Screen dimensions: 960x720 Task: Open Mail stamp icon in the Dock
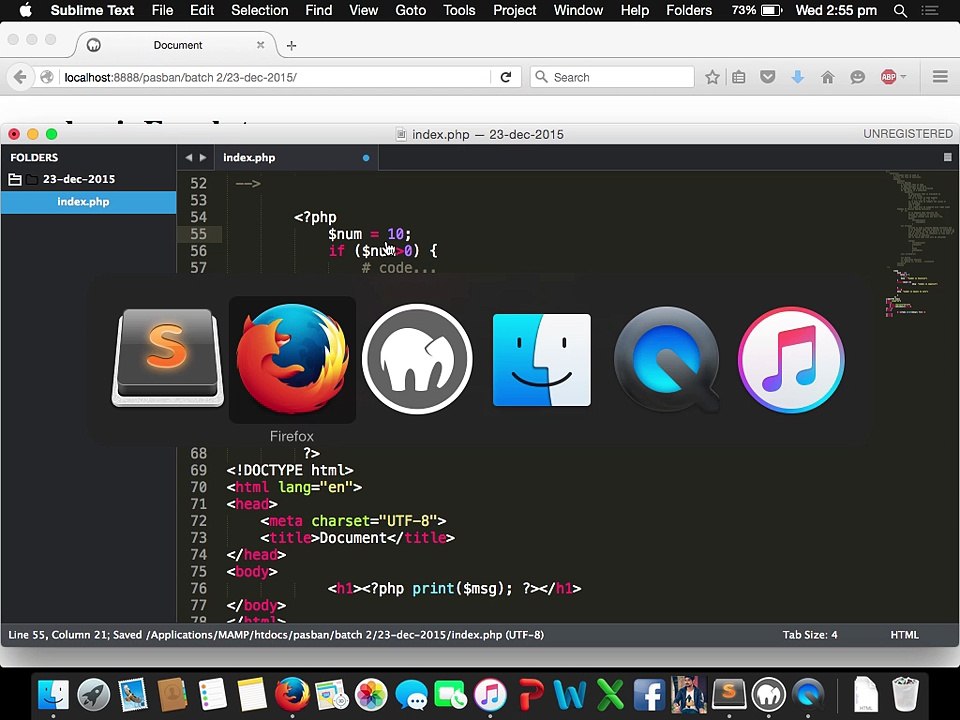(x=133, y=695)
